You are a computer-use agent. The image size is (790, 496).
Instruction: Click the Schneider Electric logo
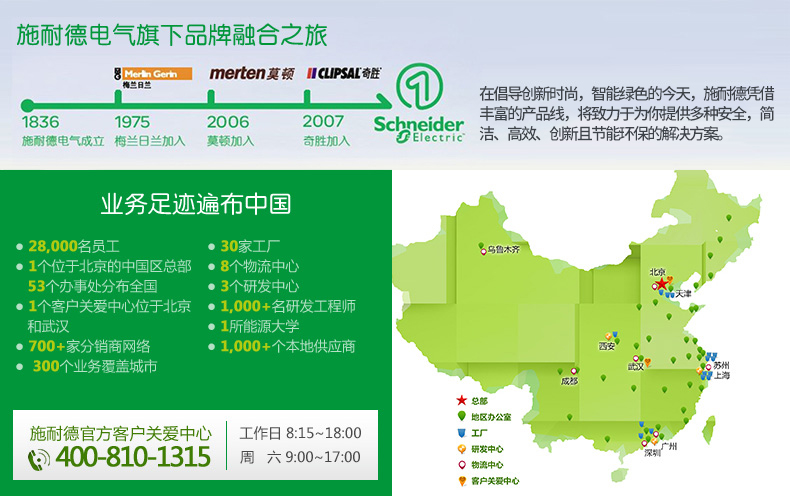pyautogui.click(x=418, y=103)
